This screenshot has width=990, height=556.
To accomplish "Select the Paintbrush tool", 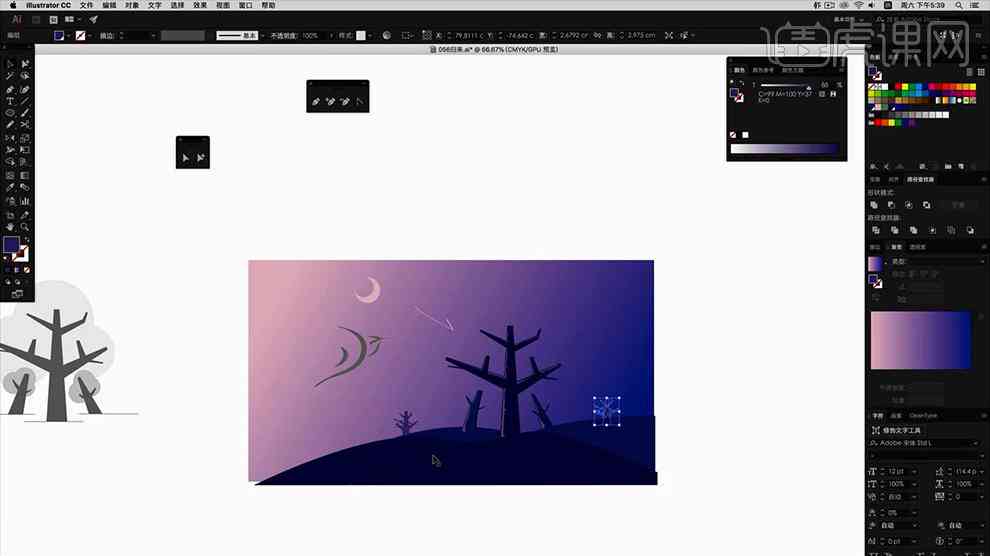I will [25, 113].
